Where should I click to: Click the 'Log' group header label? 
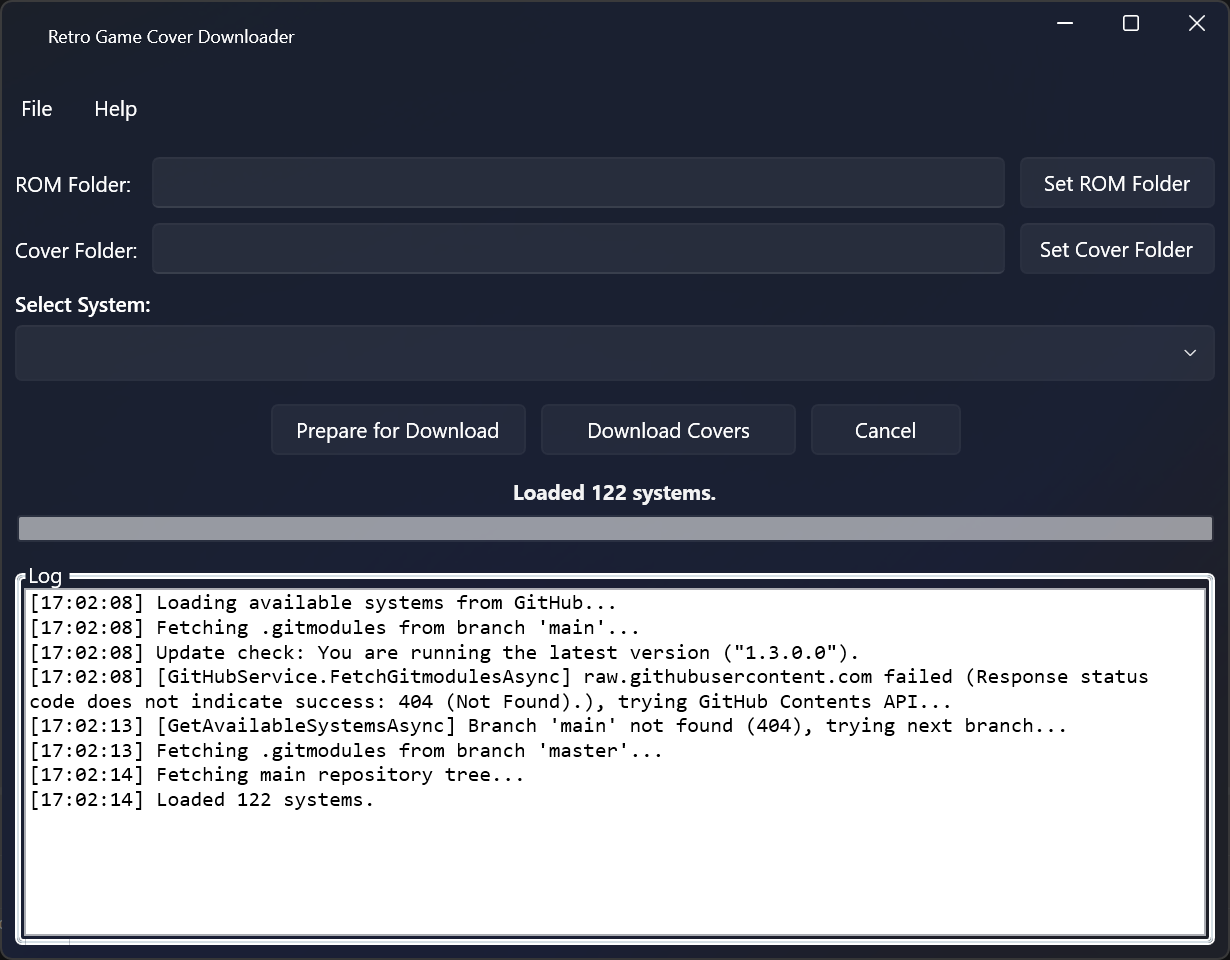(x=45, y=576)
